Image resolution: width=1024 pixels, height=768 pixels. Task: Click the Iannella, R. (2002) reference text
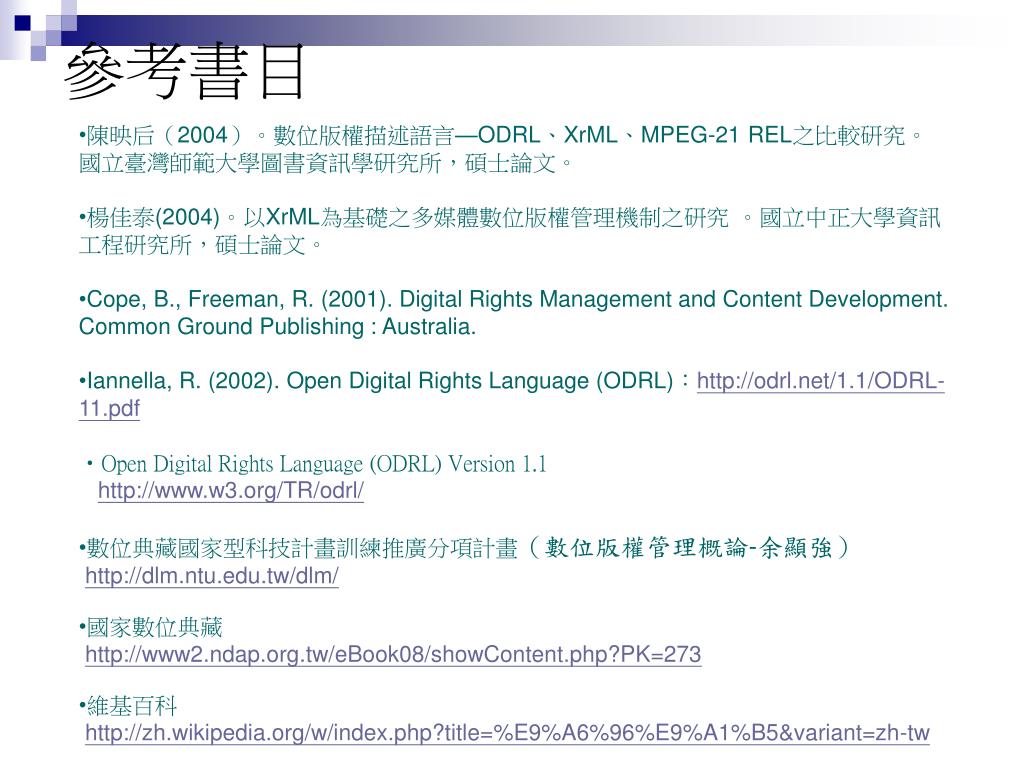tap(376, 381)
